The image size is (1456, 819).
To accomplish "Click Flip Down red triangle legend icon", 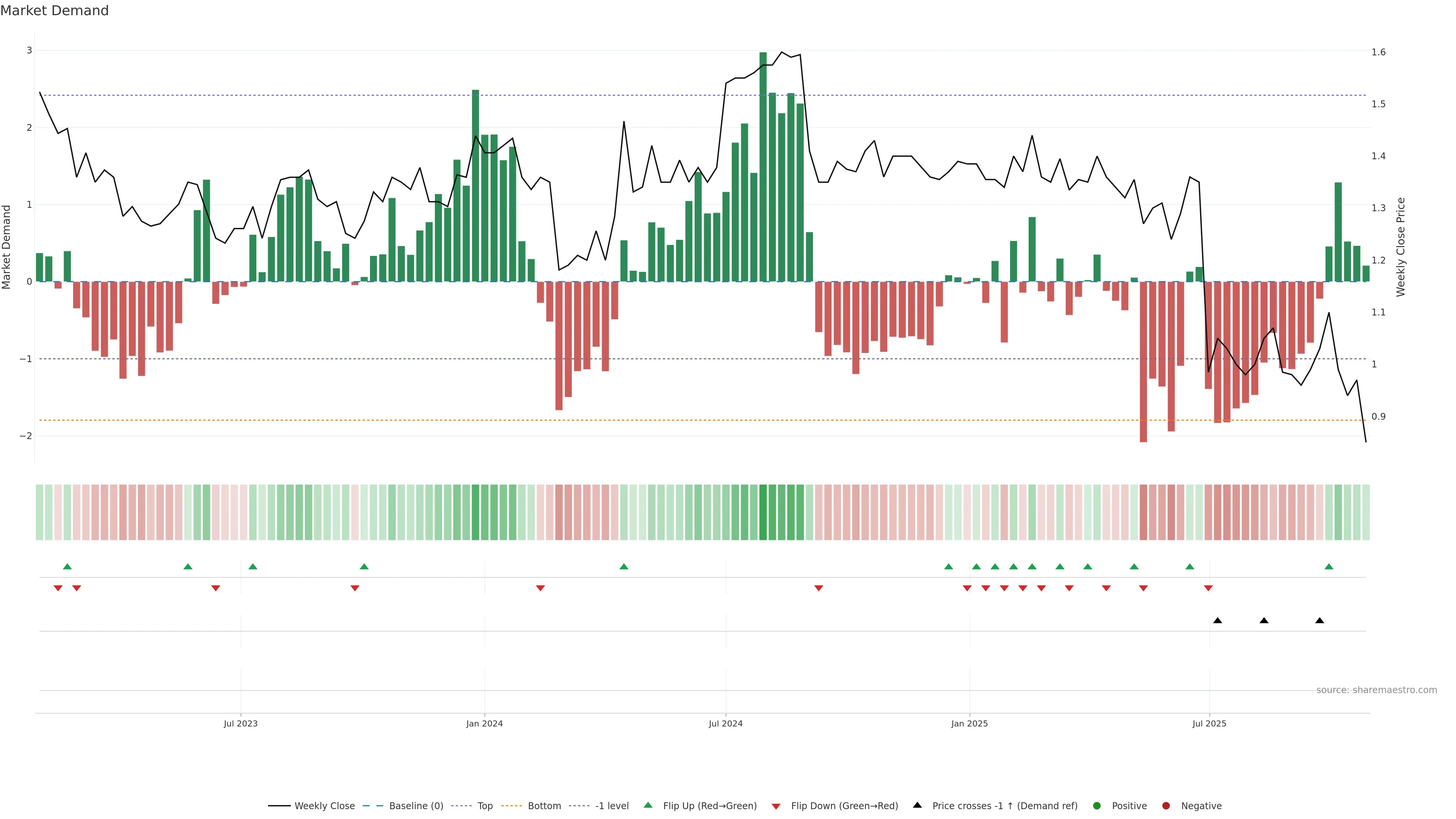I will [776, 806].
